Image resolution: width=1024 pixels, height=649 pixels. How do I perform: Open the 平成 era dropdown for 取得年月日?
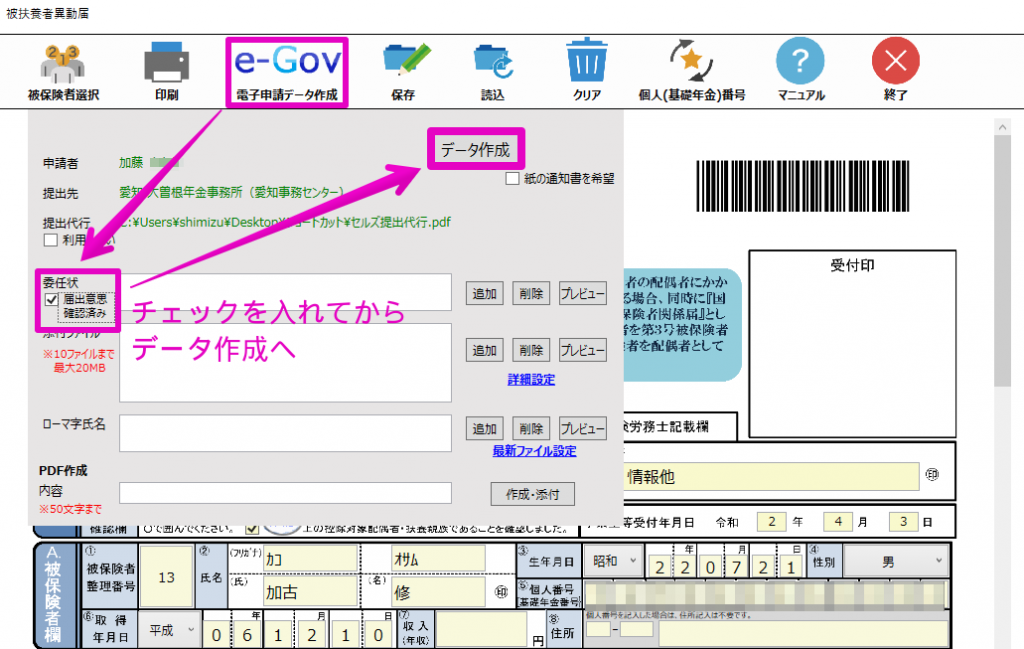[x=168, y=630]
